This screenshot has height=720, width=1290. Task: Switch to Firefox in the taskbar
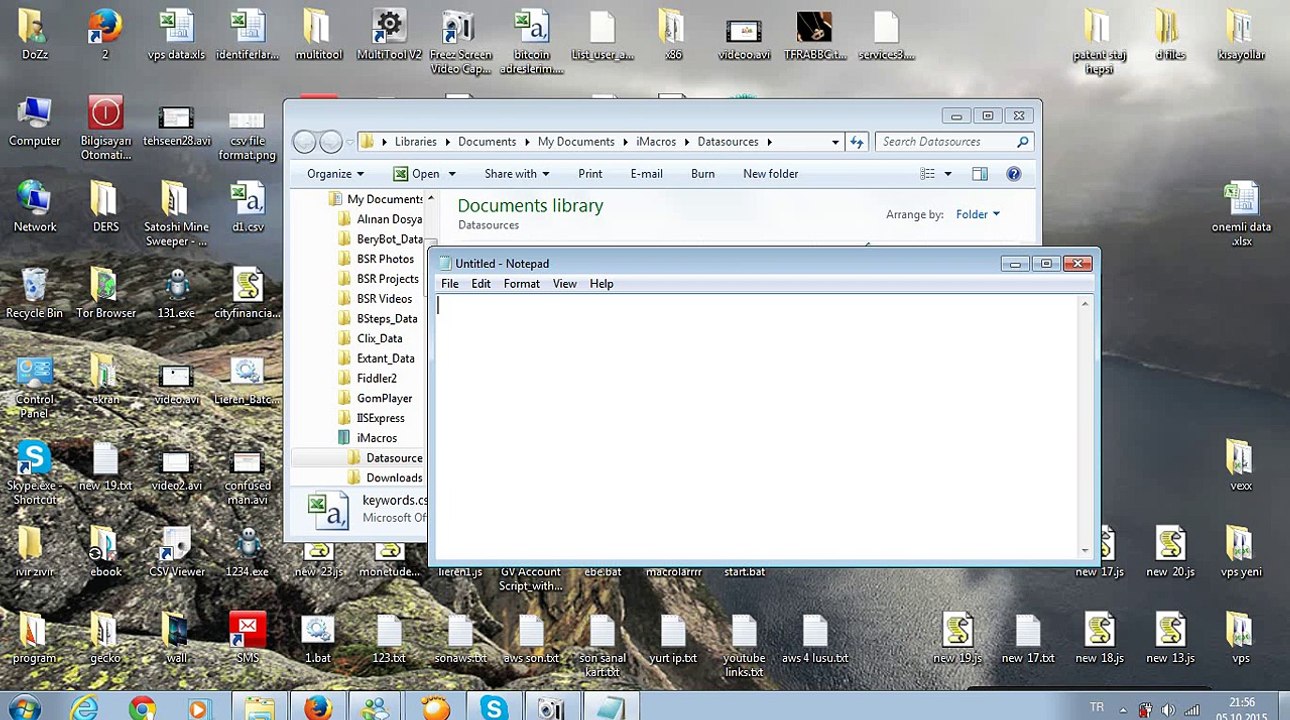[318, 708]
